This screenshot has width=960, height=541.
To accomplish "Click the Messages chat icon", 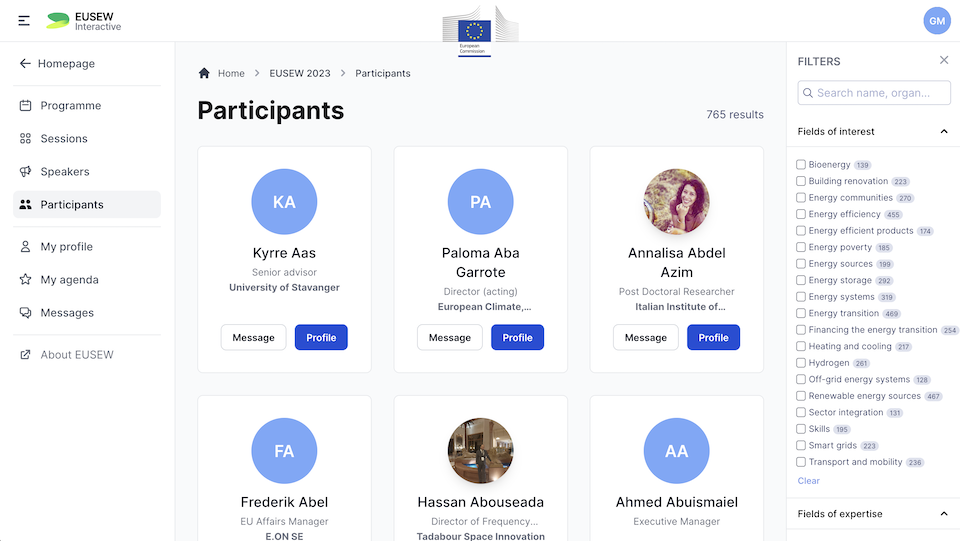I will (26, 313).
